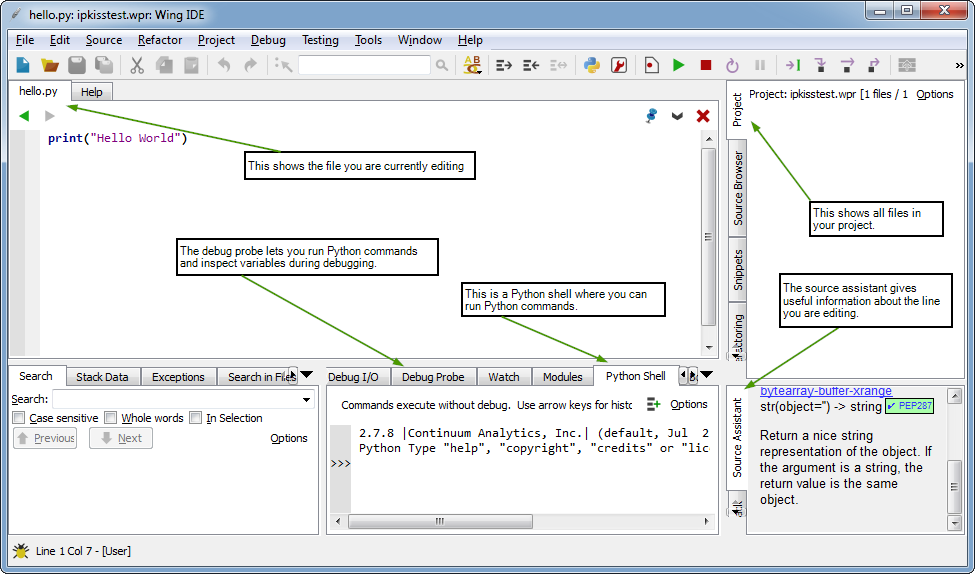Click the indent lines toolbar icon

click(504, 65)
